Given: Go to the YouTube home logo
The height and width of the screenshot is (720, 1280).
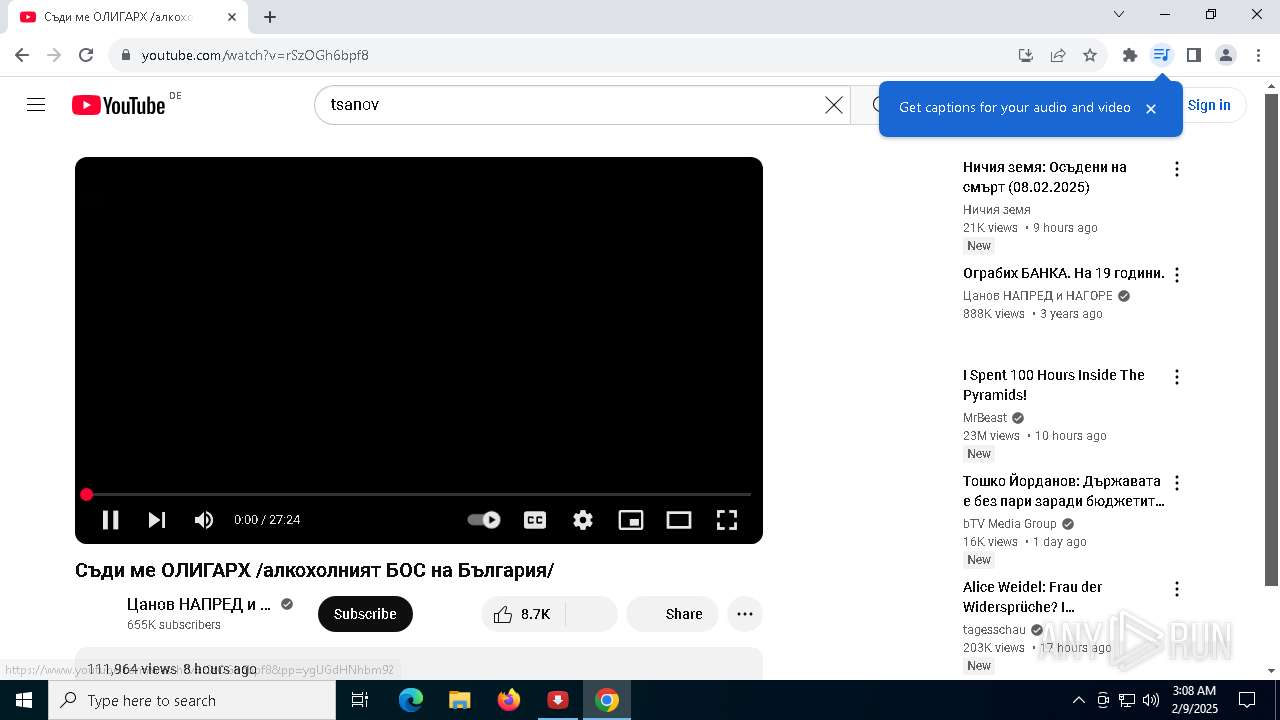Looking at the screenshot, I should pos(118,105).
